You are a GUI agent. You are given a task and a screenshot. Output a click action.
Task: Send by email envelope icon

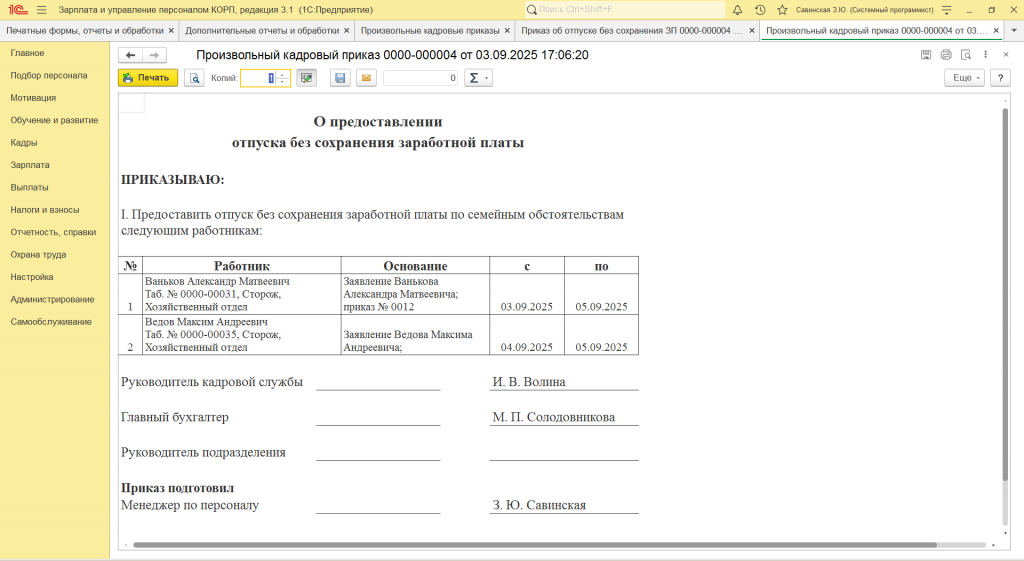pos(366,78)
